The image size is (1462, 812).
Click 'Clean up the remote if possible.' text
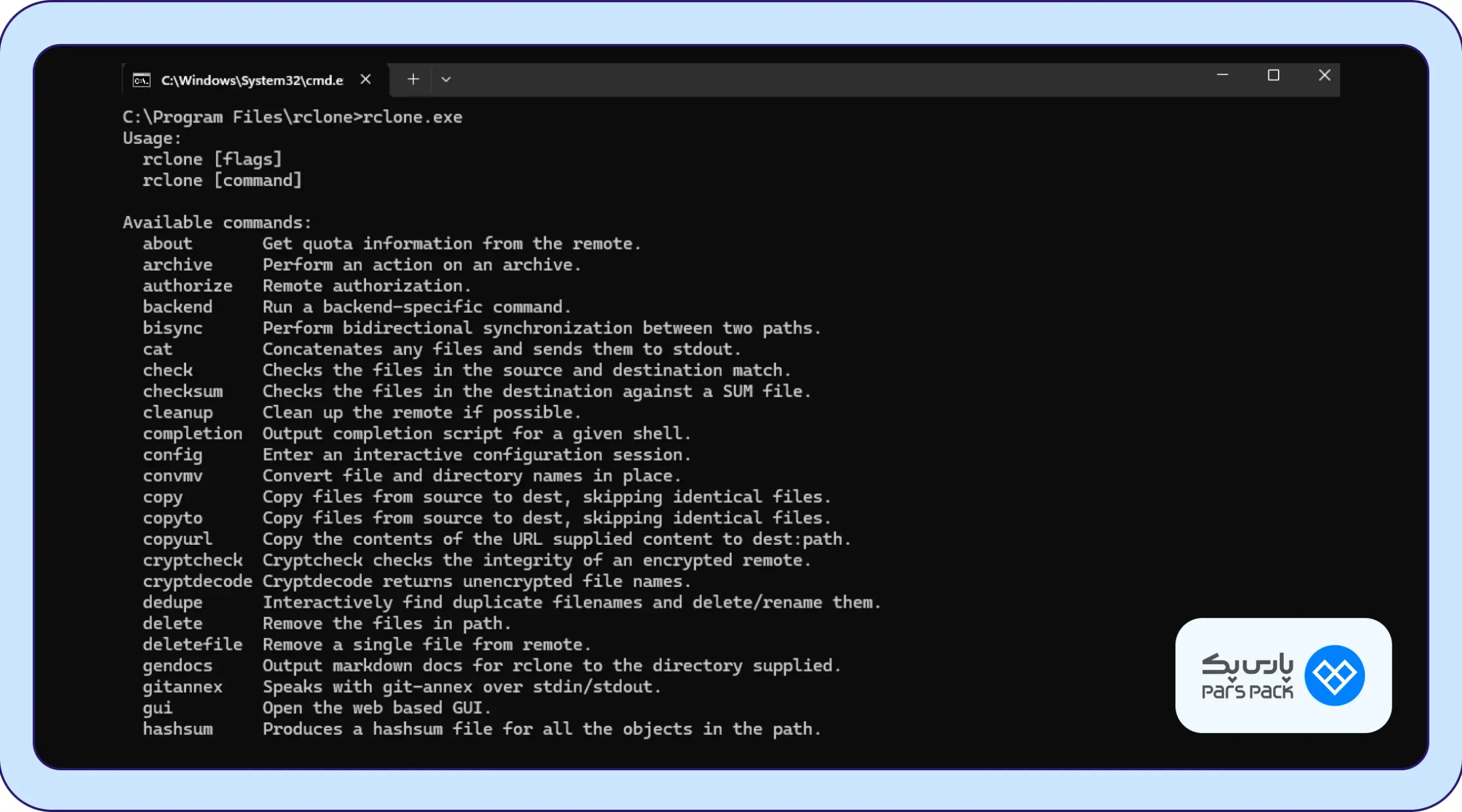pos(421,413)
